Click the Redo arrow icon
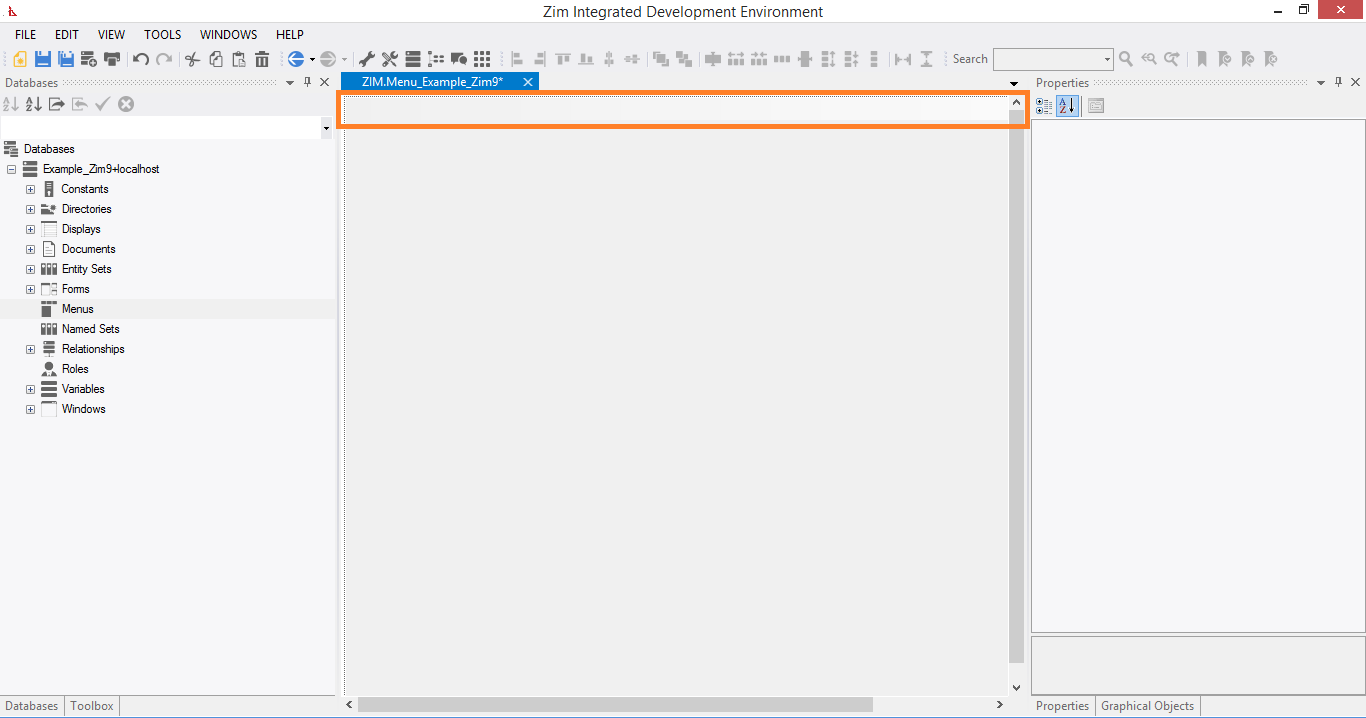 point(164,59)
